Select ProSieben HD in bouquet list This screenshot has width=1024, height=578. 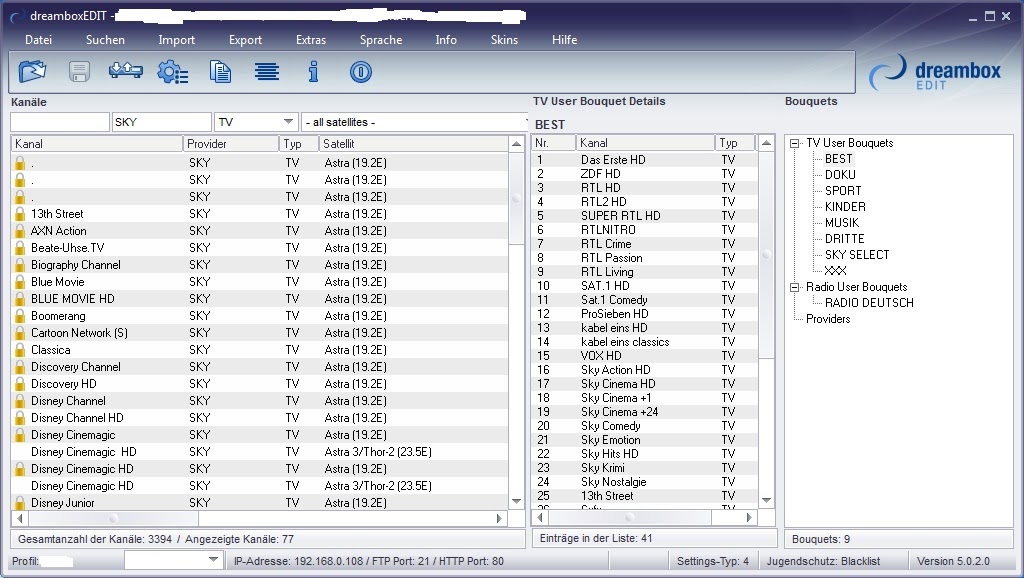click(x=645, y=313)
